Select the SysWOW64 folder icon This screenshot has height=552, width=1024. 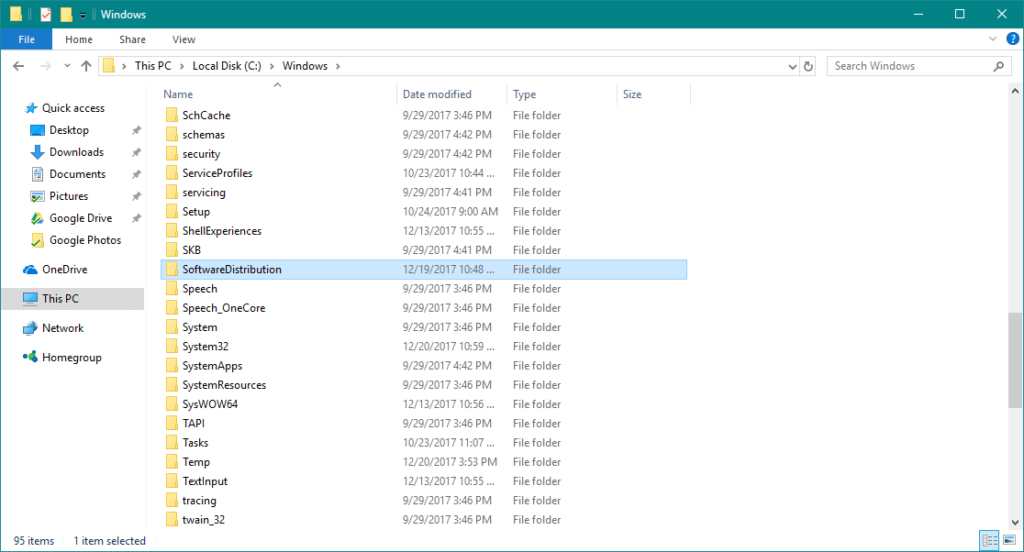172,404
